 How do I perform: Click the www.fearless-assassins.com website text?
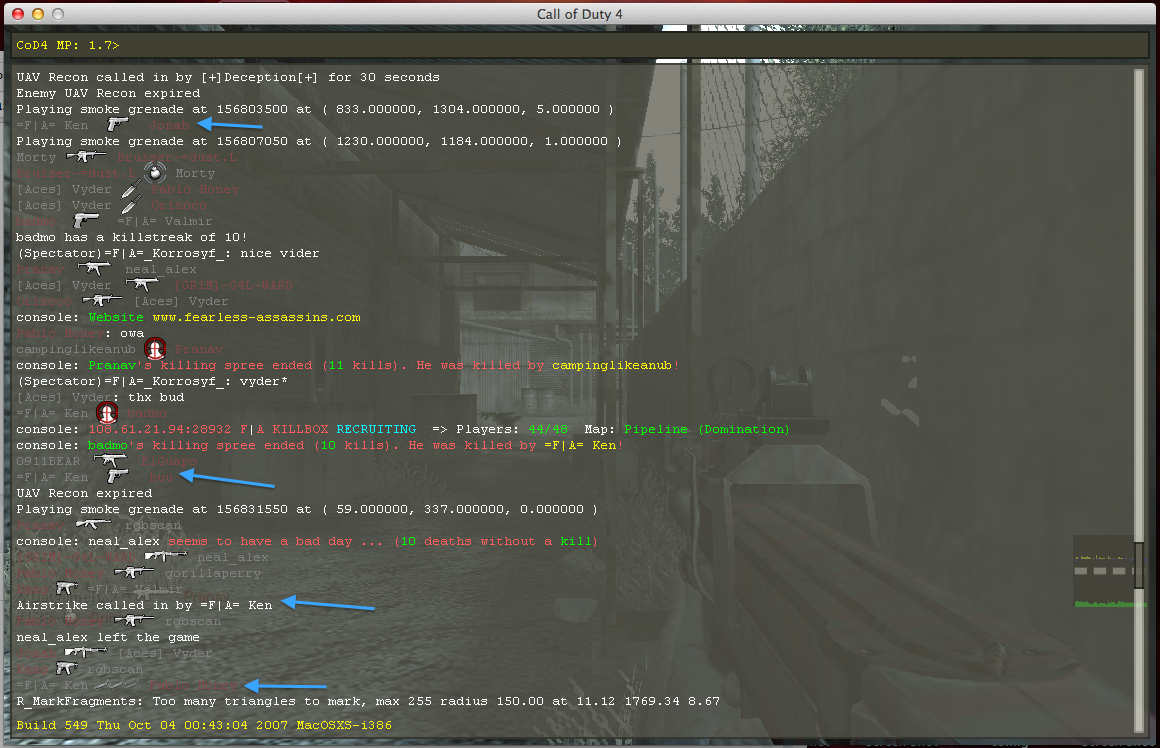tap(257, 317)
